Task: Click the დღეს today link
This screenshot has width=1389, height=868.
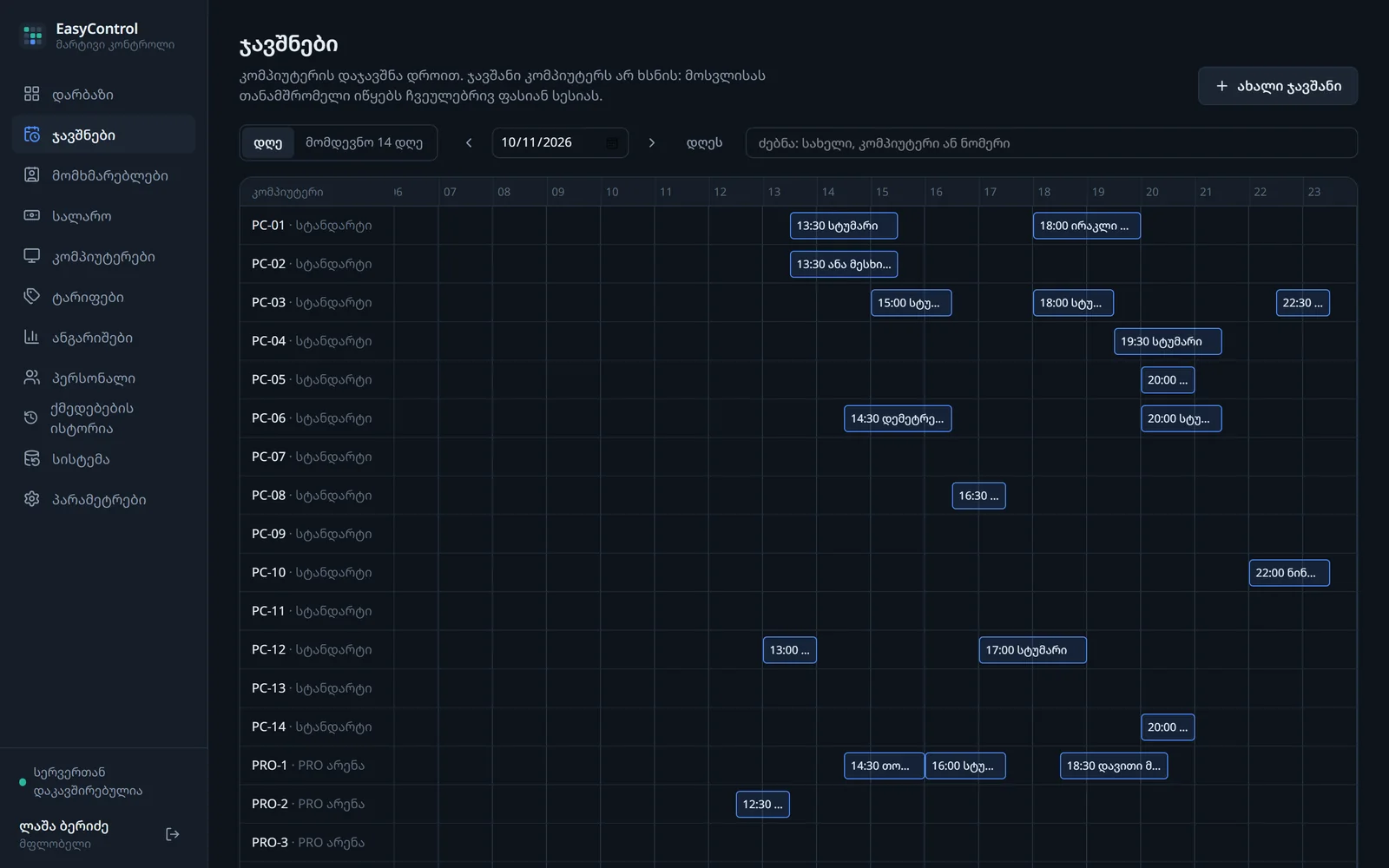Action: tap(704, 143)
